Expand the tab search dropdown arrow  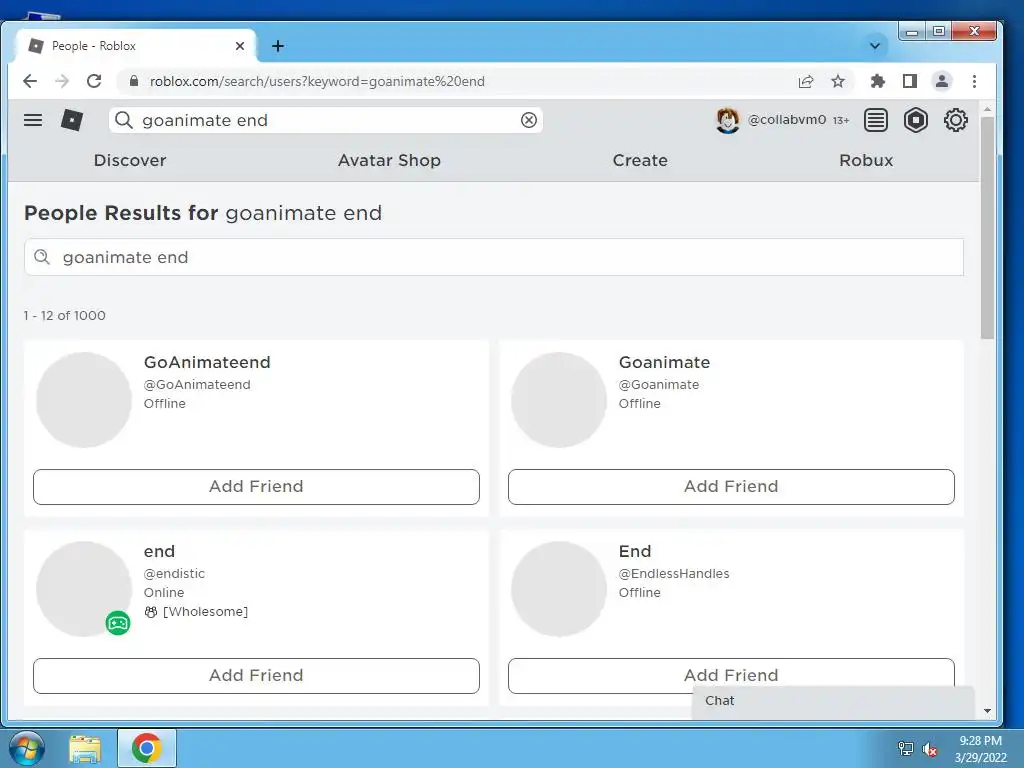(x=875, y=46)
